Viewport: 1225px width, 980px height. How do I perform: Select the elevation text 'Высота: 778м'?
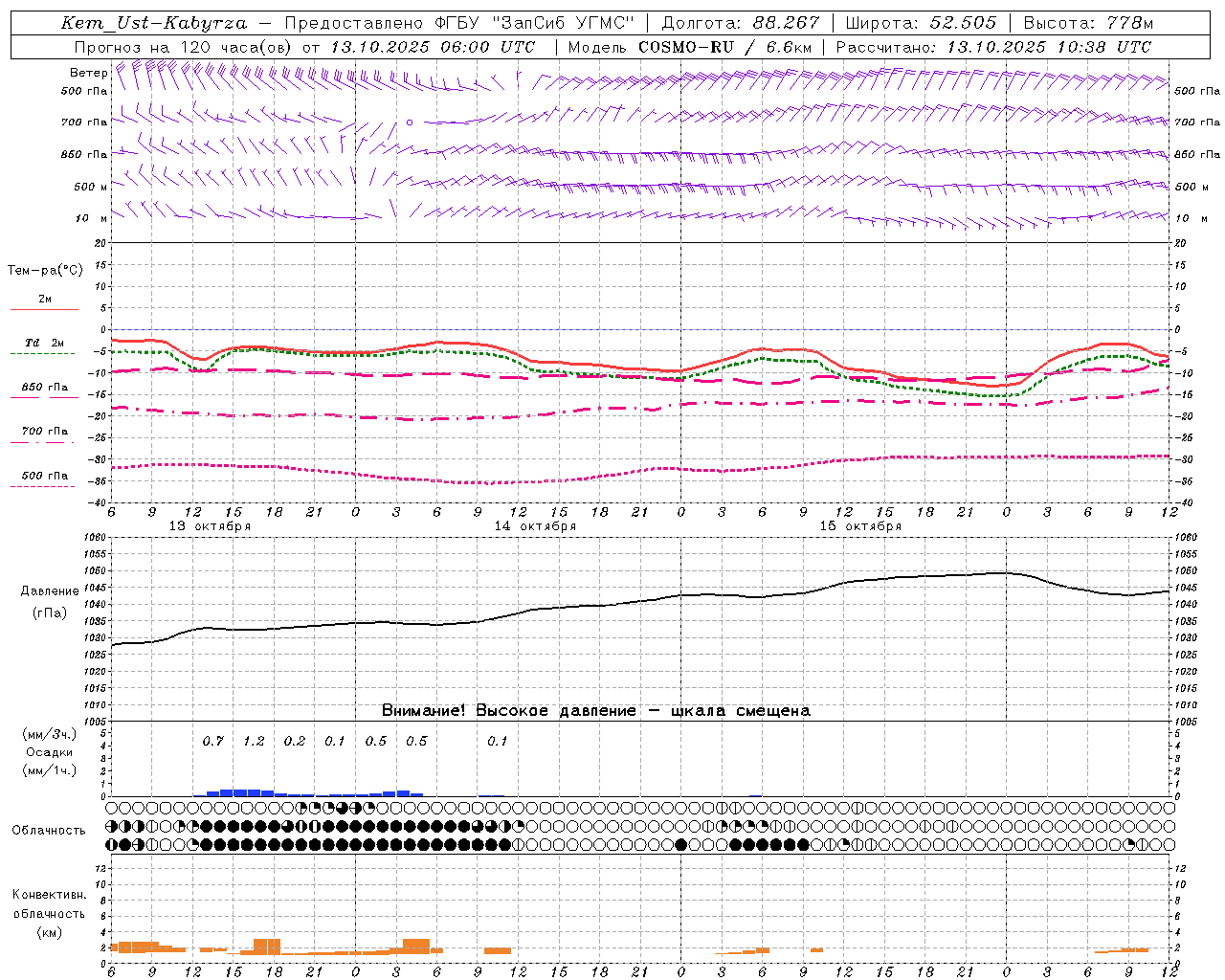click(1088, 23)
